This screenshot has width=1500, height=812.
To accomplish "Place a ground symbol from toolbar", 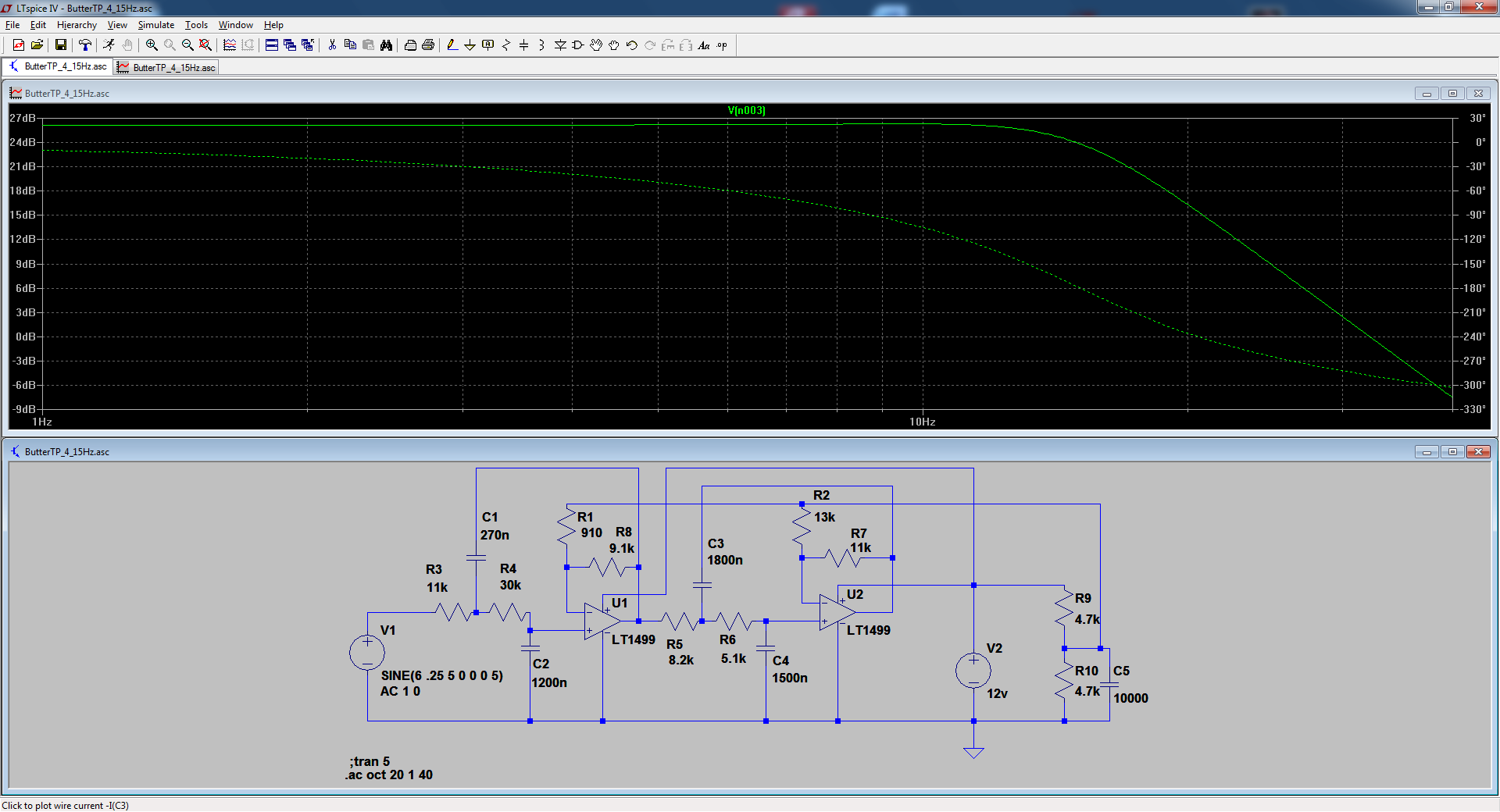I will (470, 45).
